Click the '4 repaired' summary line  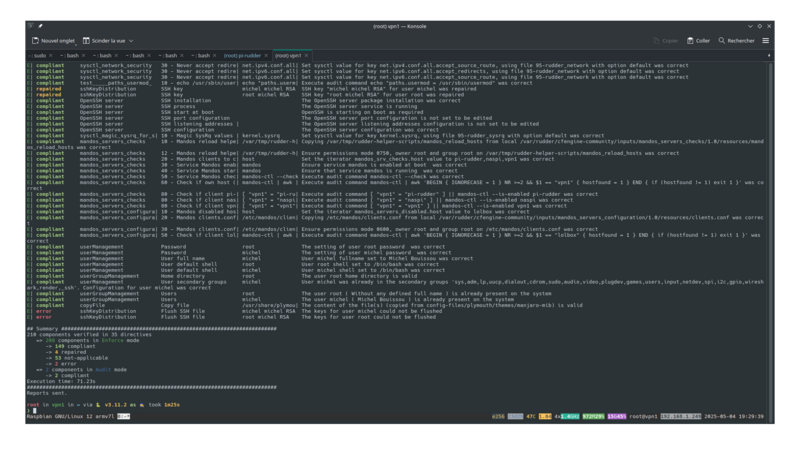tap(66, 352)
